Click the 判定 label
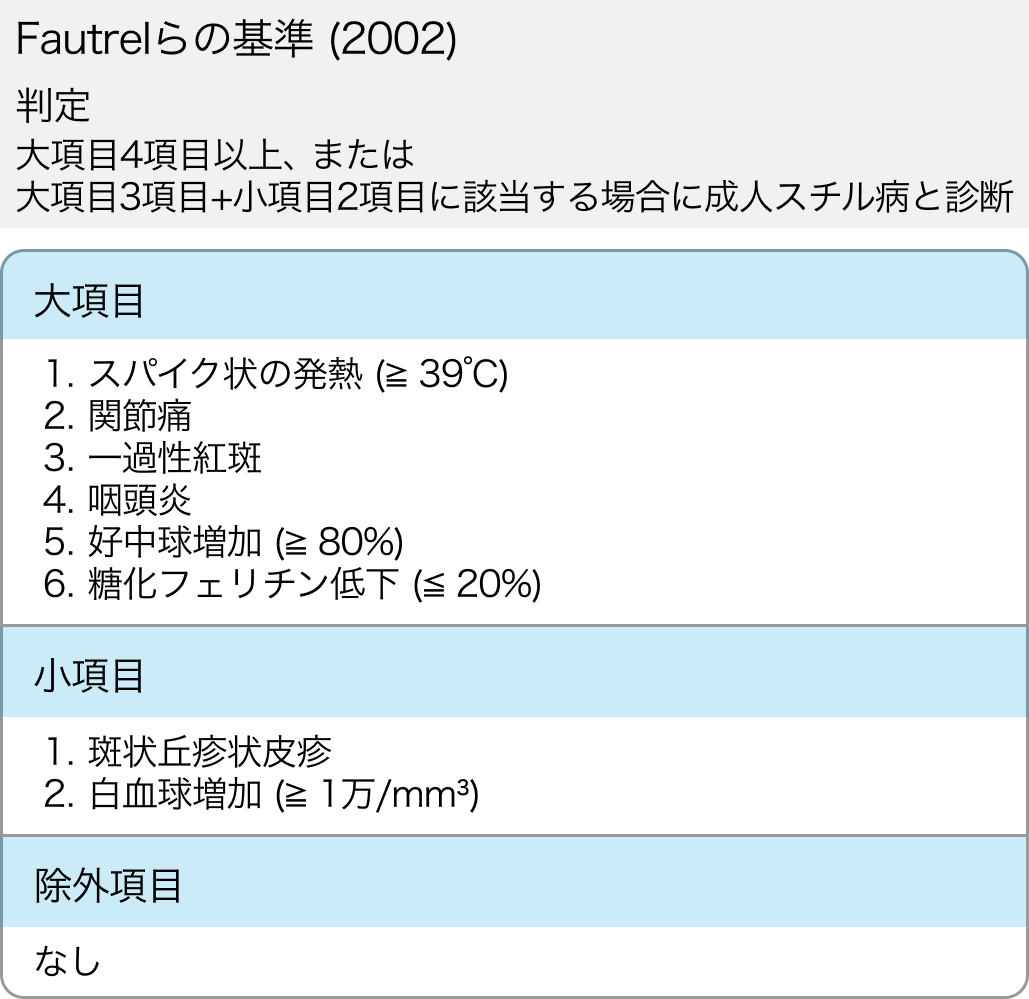This screenshot has height=999, width=1029. 54,104
